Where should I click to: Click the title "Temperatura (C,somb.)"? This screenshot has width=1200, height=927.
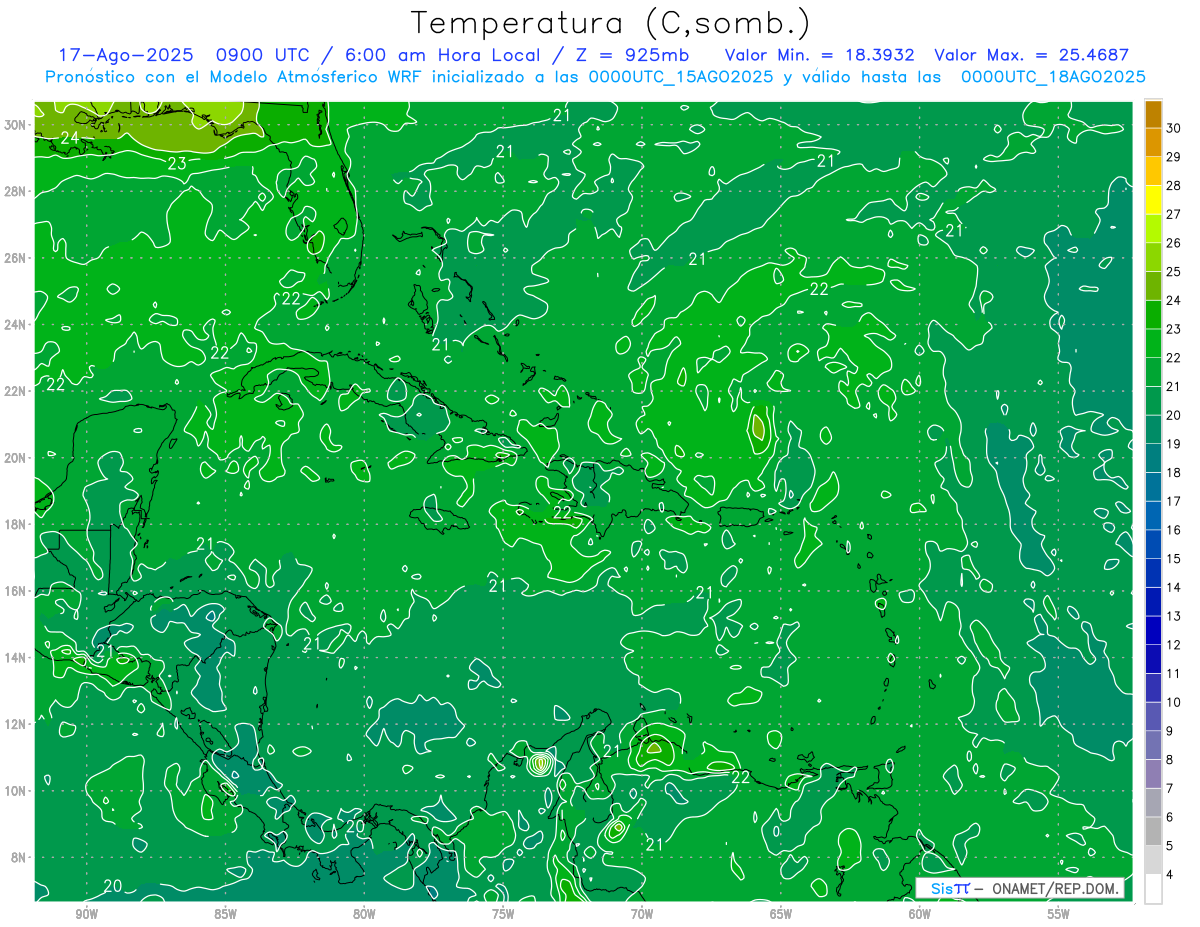(610, 23)
